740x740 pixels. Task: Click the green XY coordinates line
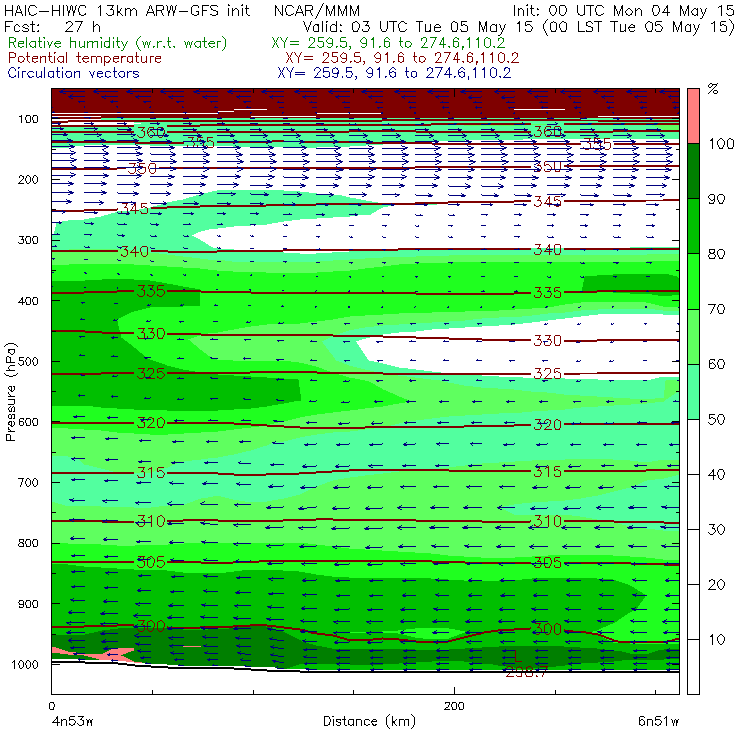388,43
